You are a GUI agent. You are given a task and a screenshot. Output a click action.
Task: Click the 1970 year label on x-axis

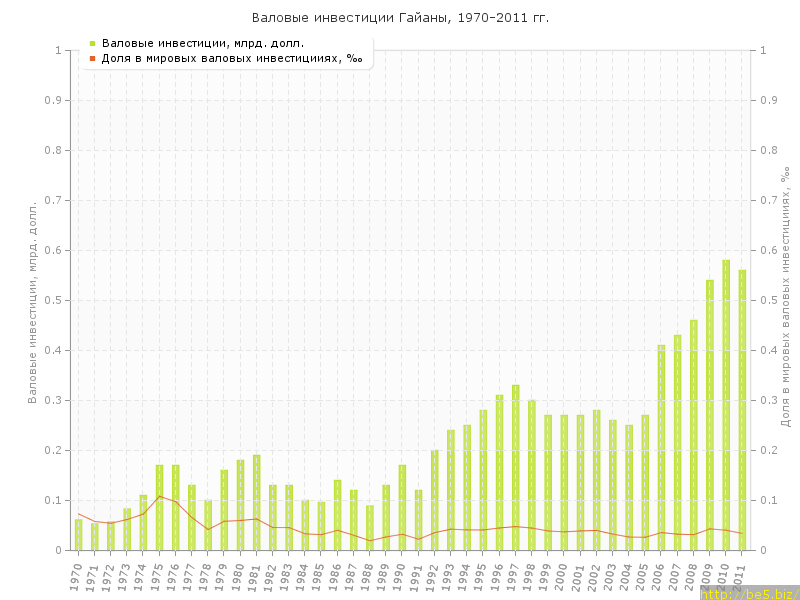[x=77, y=576]
